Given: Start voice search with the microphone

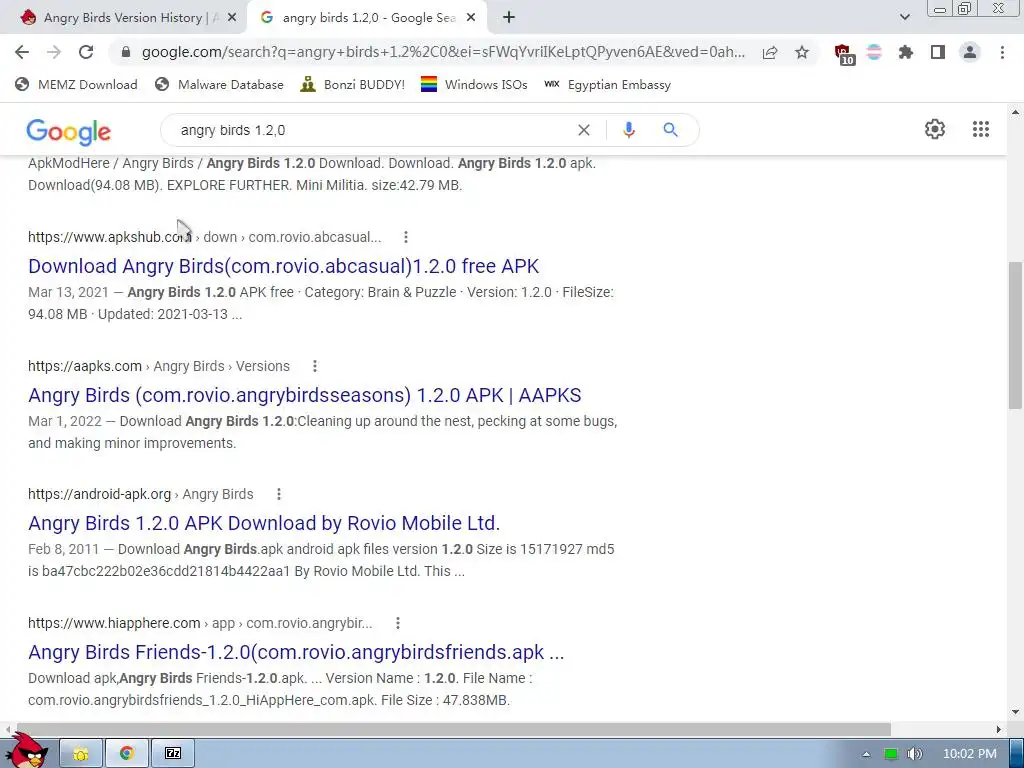Looking at the screenshot, I should pos(629,130).
